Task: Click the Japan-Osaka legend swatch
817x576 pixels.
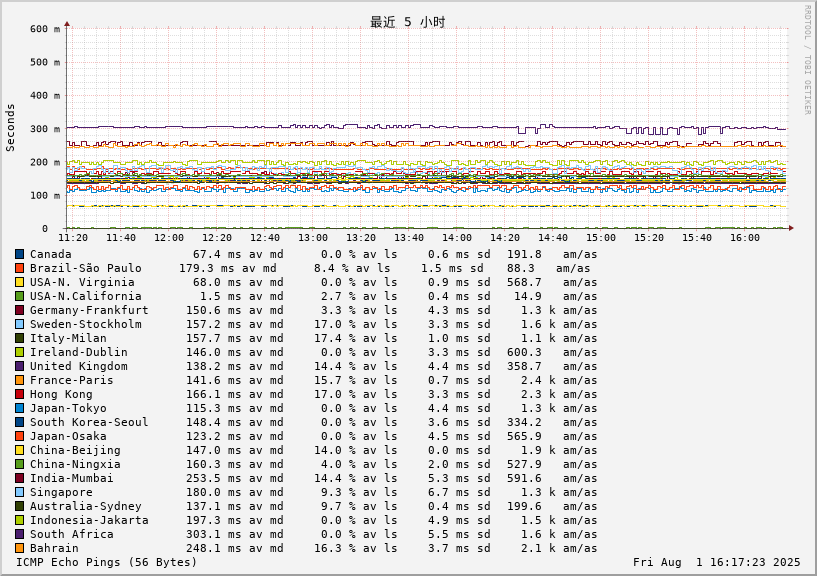Action: coord(19,436)
